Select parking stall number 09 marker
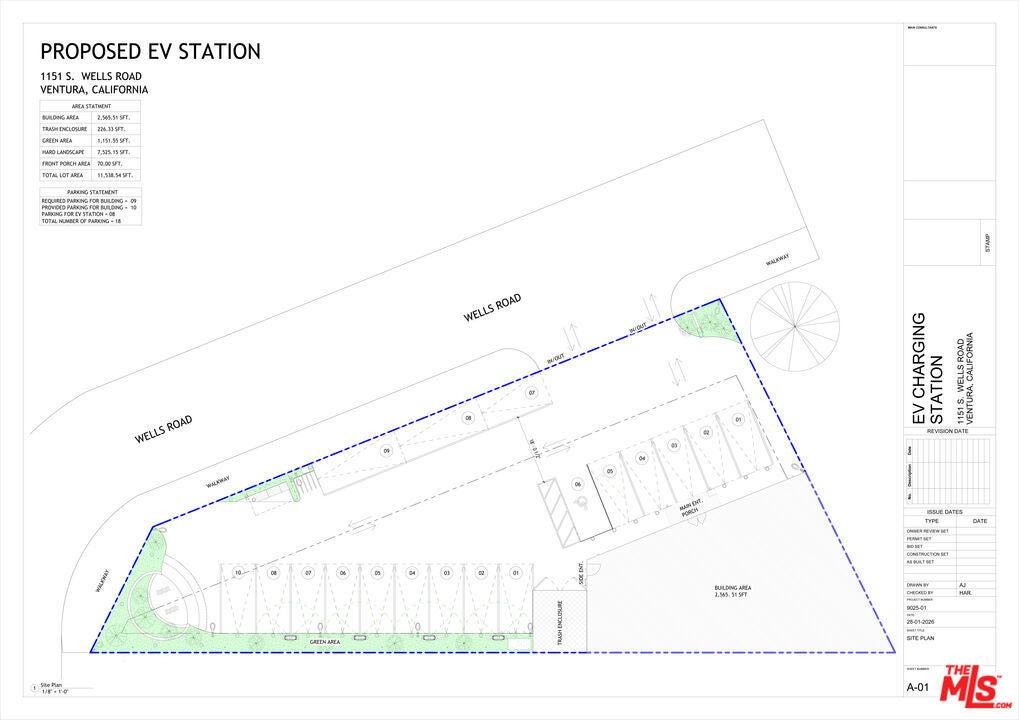1019x720 pixels. point(385,451)
